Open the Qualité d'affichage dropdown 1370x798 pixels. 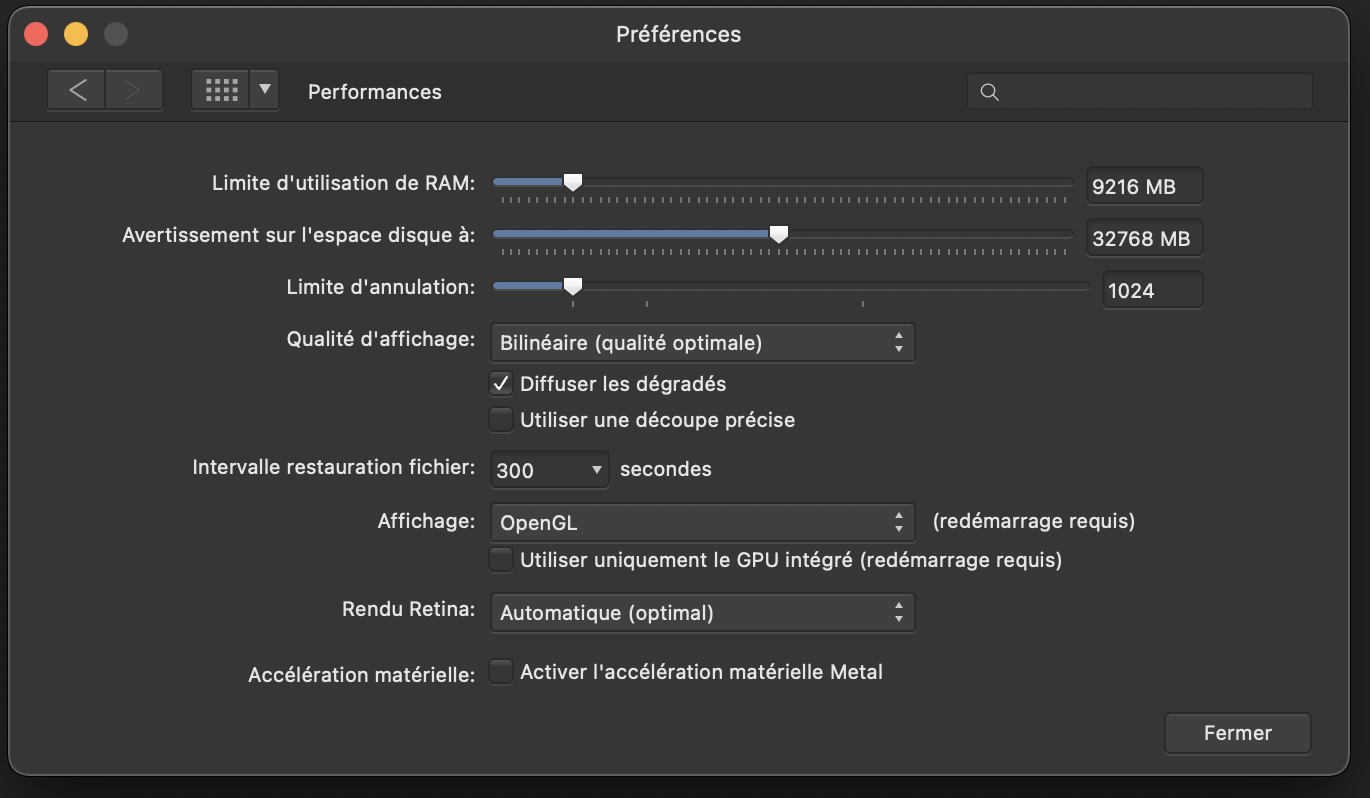coord(701,343)
